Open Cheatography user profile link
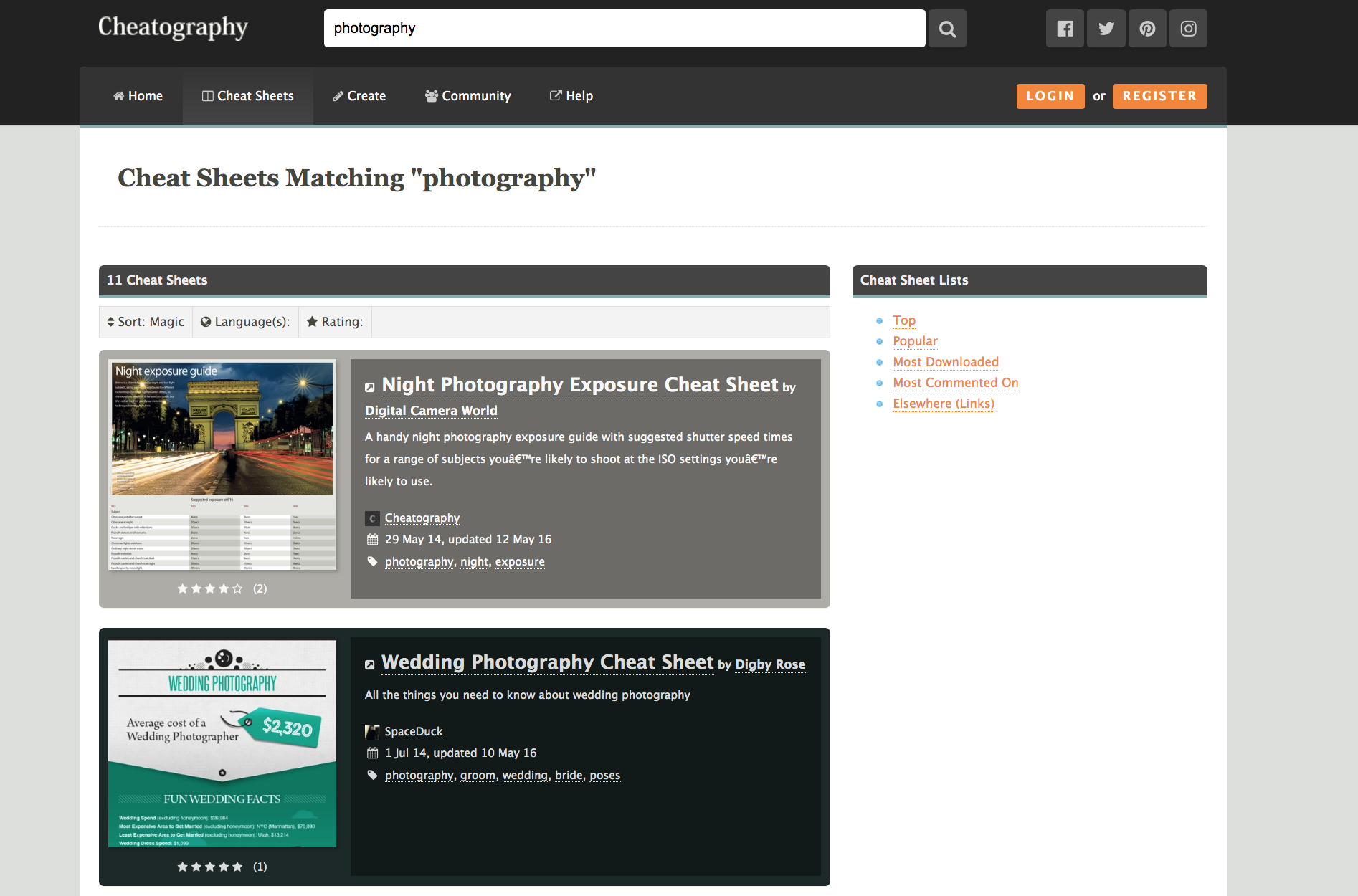 click(x=422, y=518)
